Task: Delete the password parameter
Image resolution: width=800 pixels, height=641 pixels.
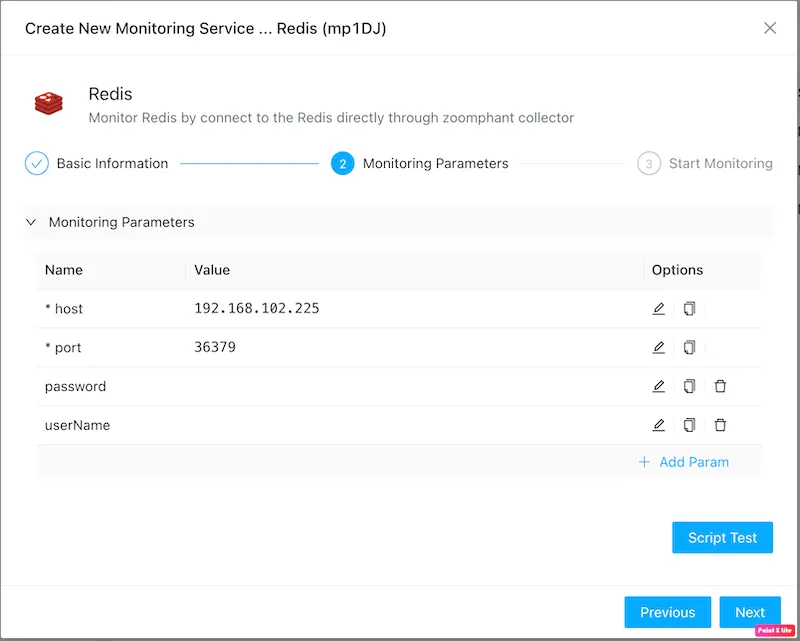Action: click(720, 386)
